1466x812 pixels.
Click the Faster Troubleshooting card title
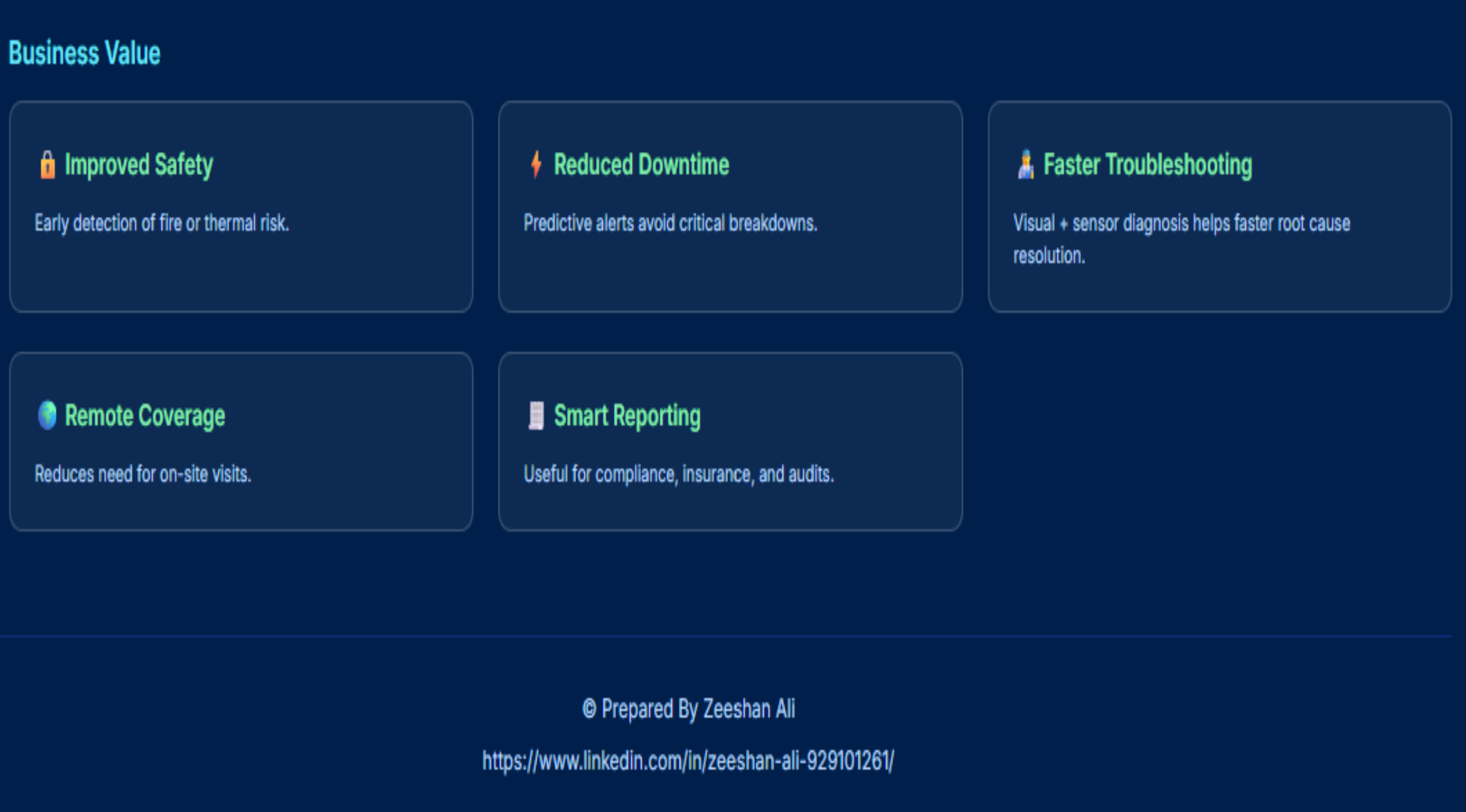click(x=1147, y=165)
